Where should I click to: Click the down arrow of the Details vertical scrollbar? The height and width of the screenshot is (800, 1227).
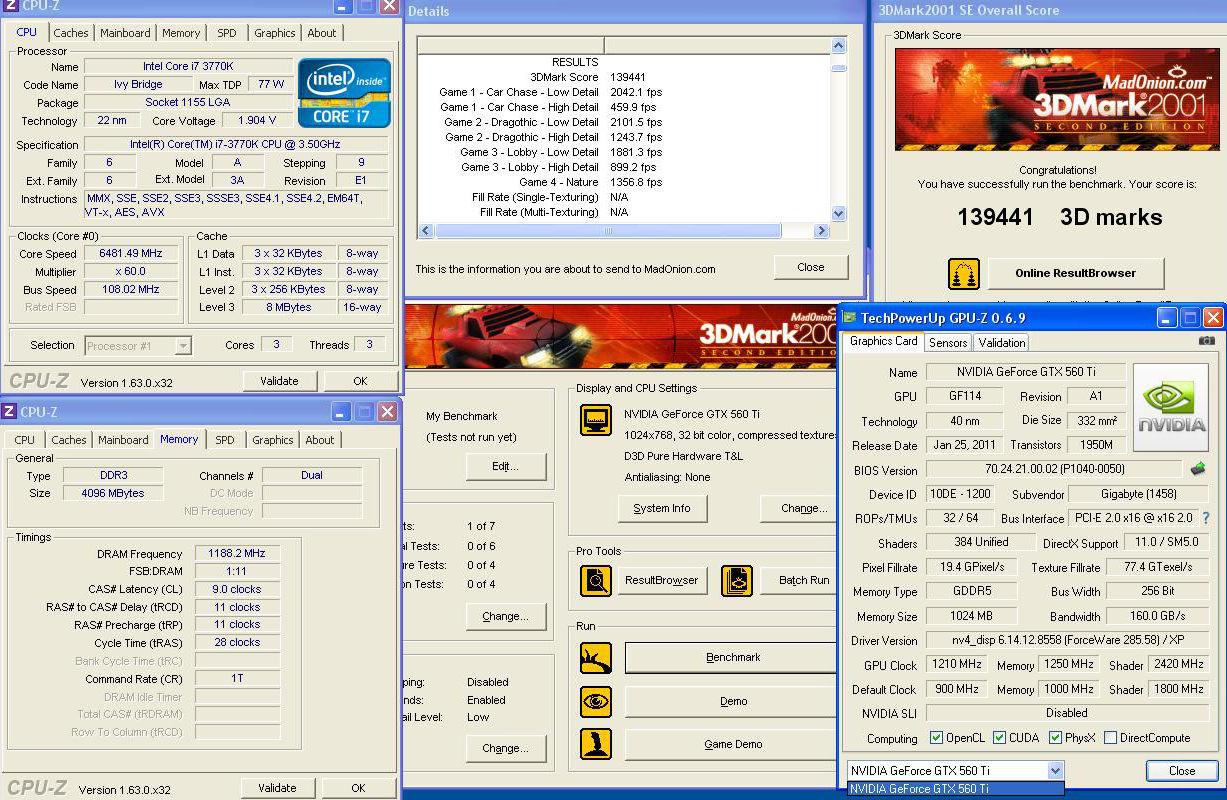838,214
